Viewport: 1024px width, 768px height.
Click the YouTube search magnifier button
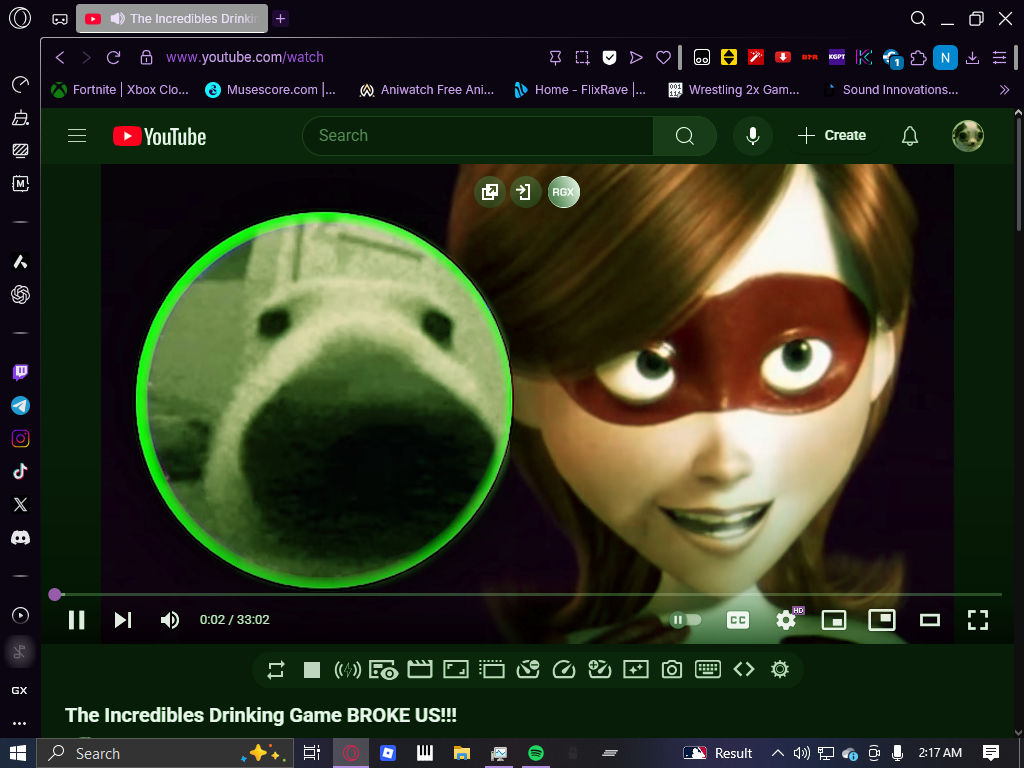684,136
